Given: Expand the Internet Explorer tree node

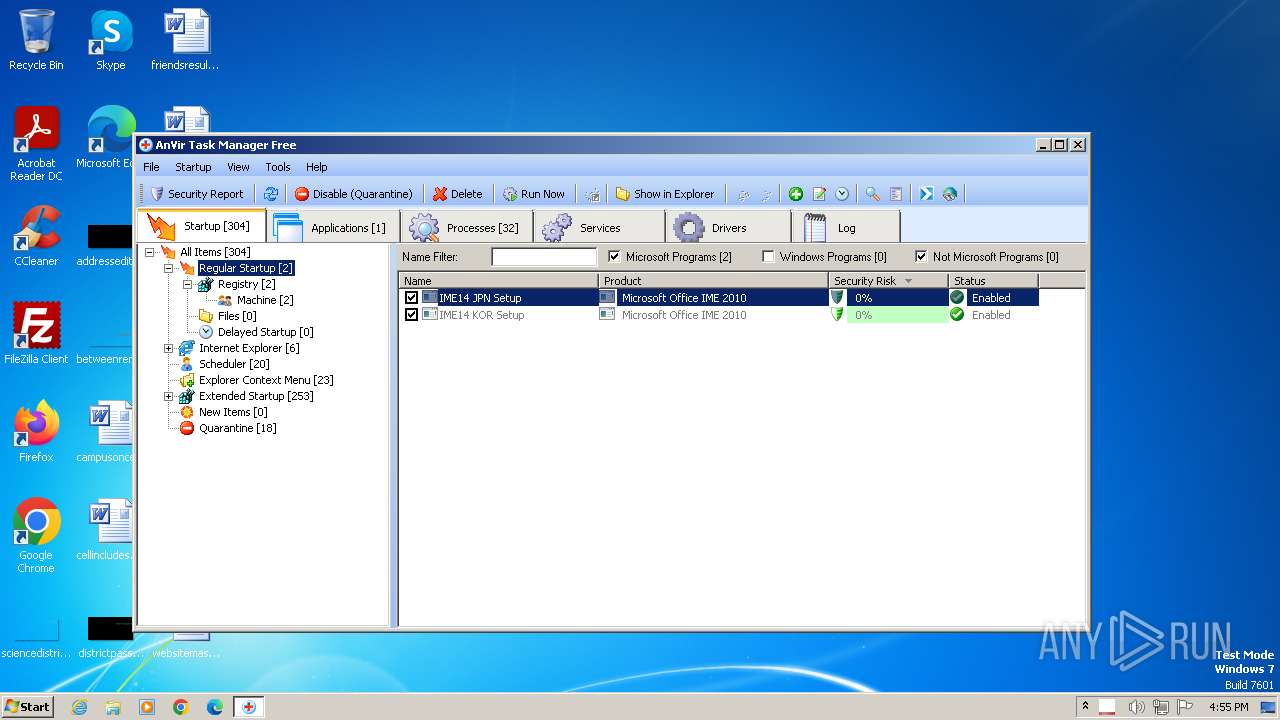Looking at the screenshot, I should point(168,348).
